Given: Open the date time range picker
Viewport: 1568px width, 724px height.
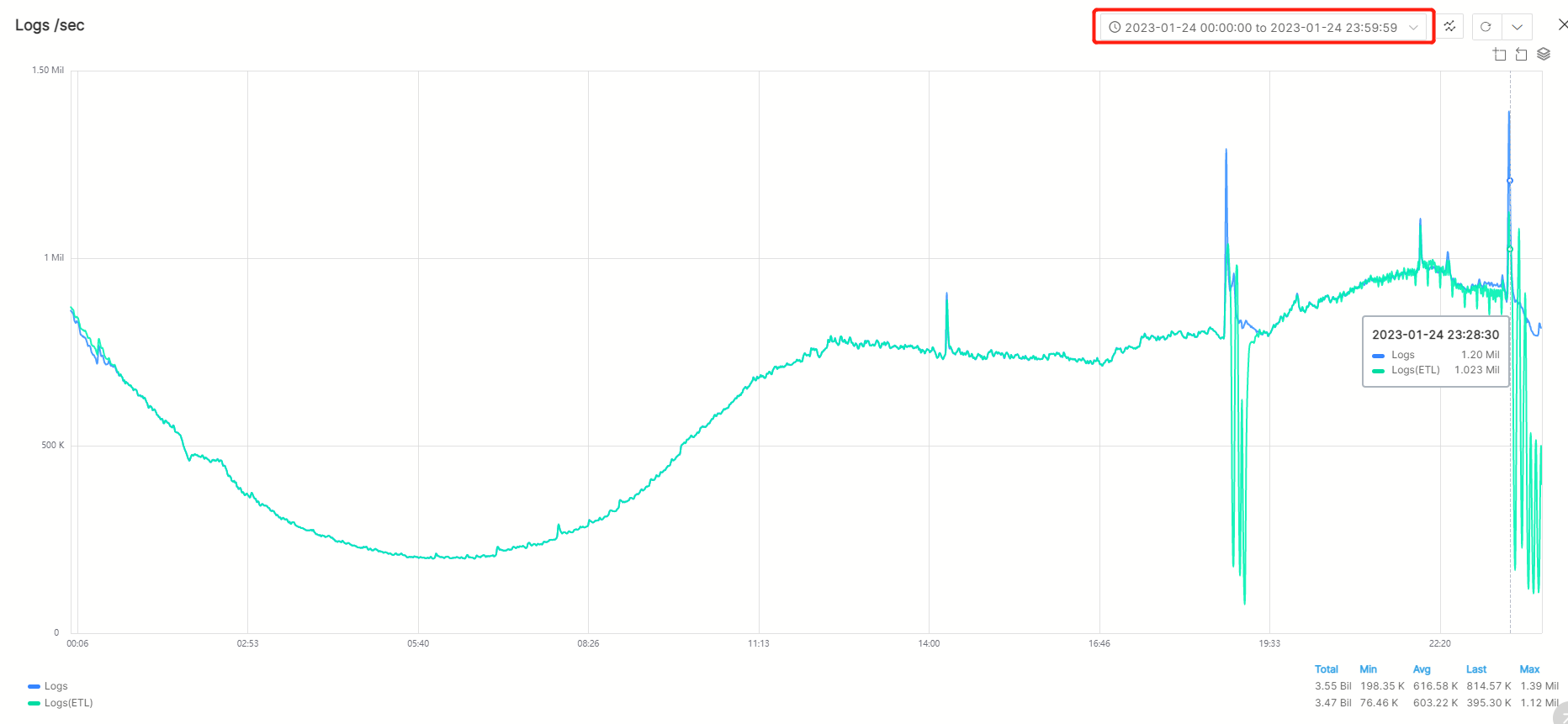Looking at the screenshot, I should [x=1260, y=28].
